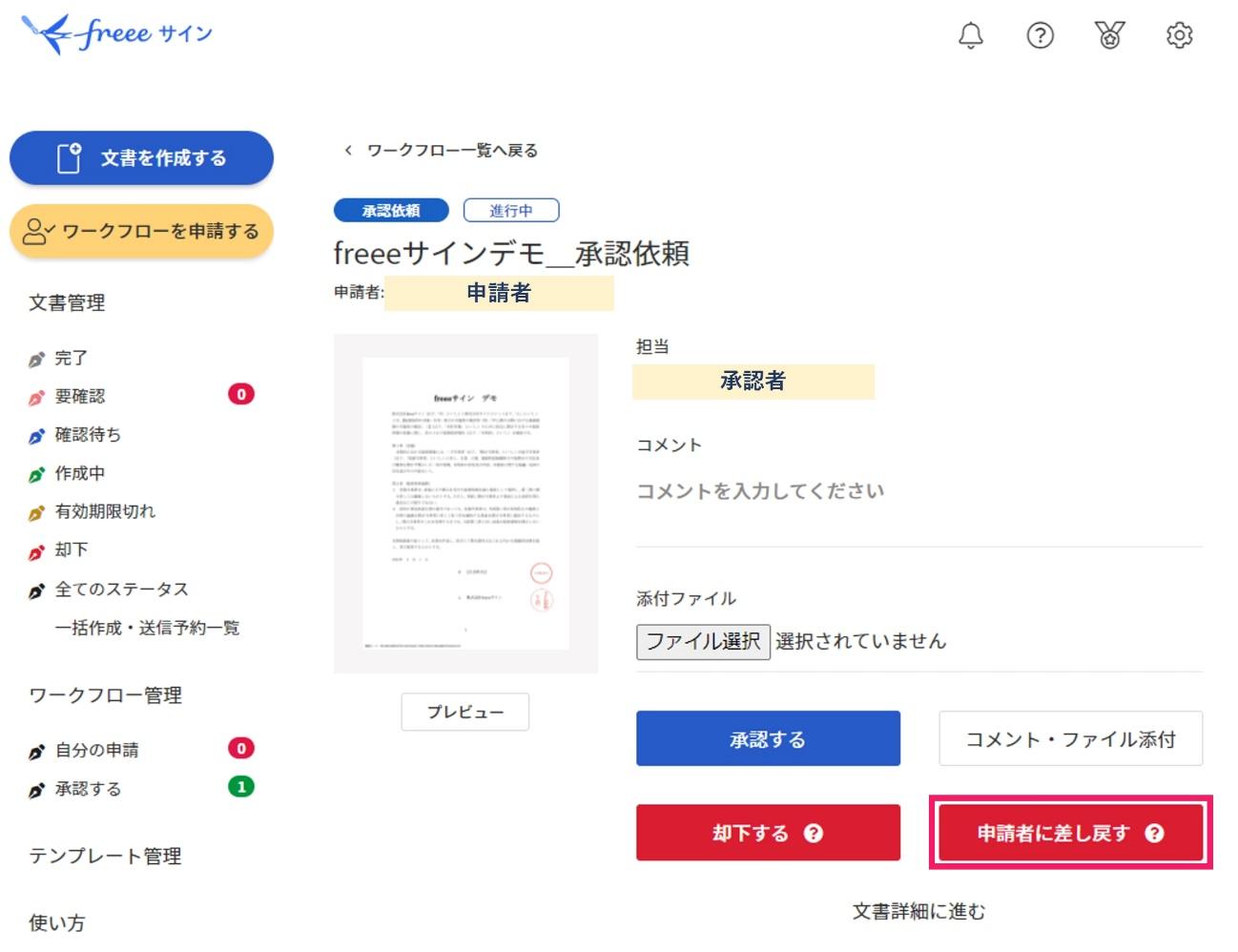Click the プレビュー button
1238x952 pixels.
click(465, 712)
